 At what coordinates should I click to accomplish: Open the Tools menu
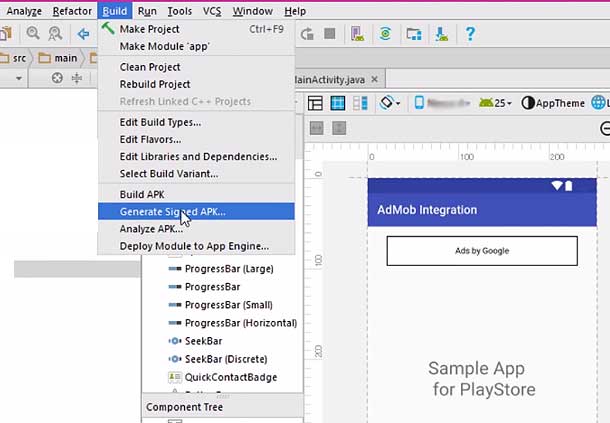click(x=180, y=11)
